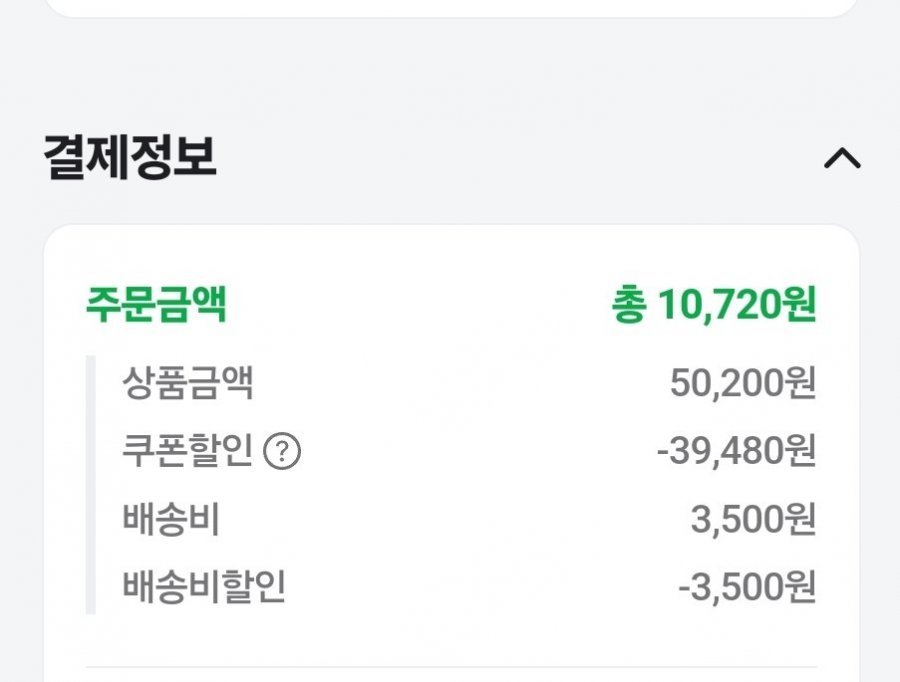Screen dimensions: 900x682
Task: Click the -3,500원 shipping discount value
Action: coord(747,587)
